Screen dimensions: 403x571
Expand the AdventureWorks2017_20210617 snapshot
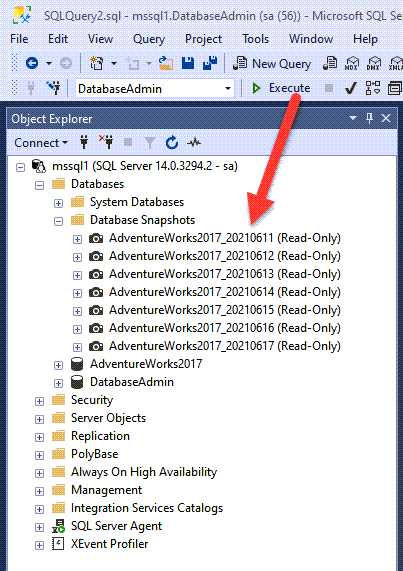click(x=77, y=347)
